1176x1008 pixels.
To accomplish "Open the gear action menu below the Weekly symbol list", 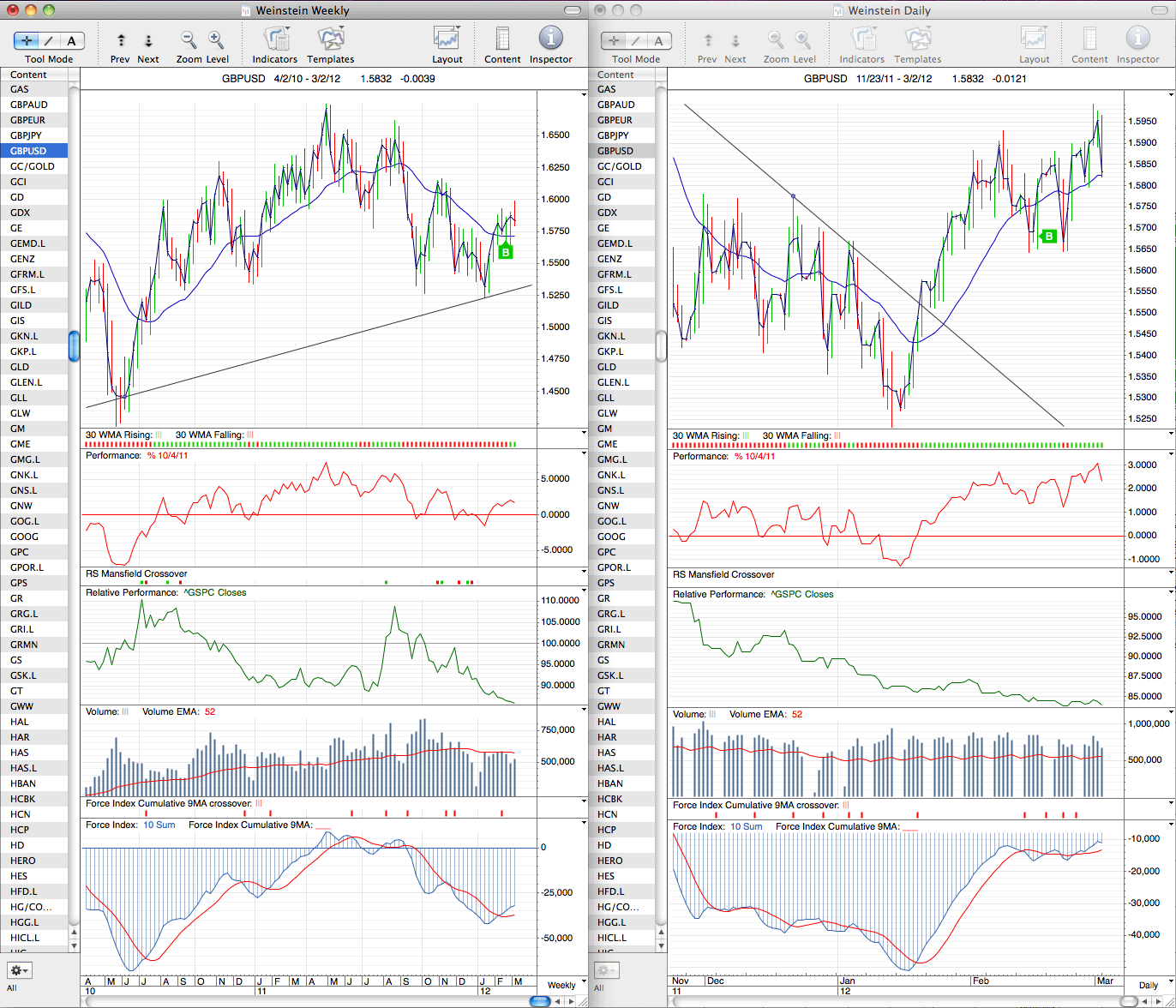I will 20,970.
